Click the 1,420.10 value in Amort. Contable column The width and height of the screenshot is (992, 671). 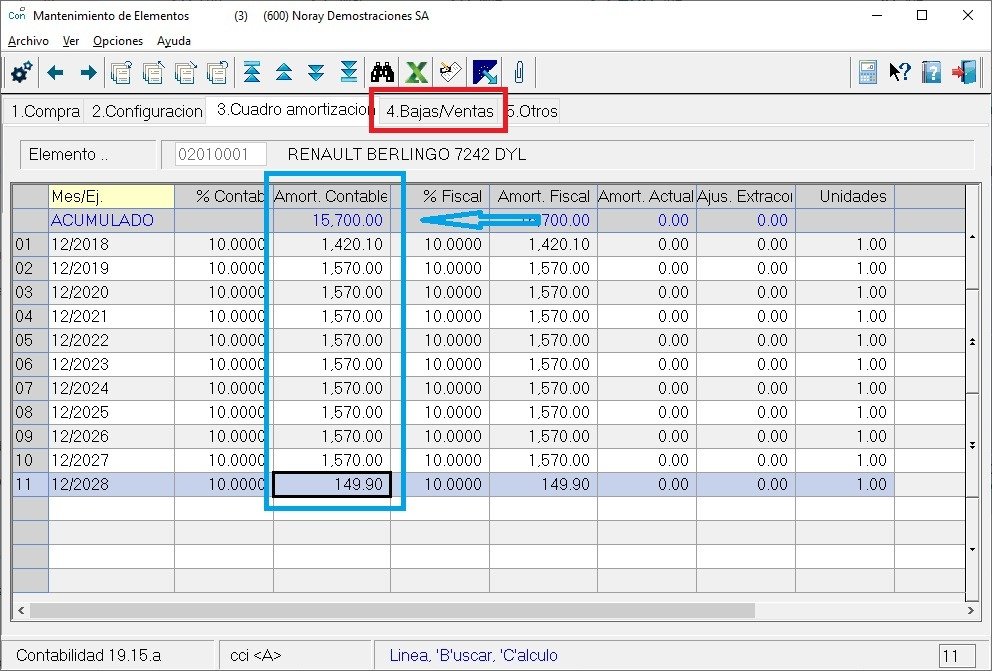click(332, 245)
